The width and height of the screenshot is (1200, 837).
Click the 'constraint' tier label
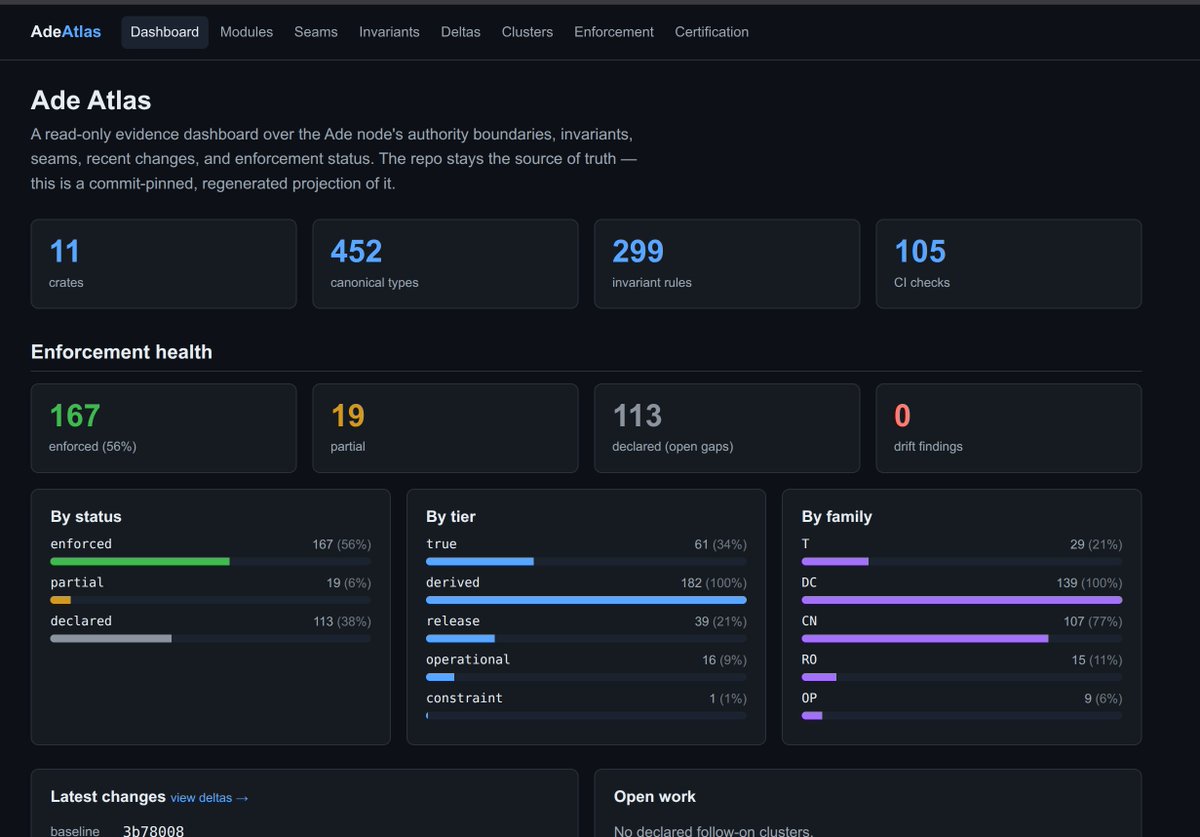click(464, 698)
